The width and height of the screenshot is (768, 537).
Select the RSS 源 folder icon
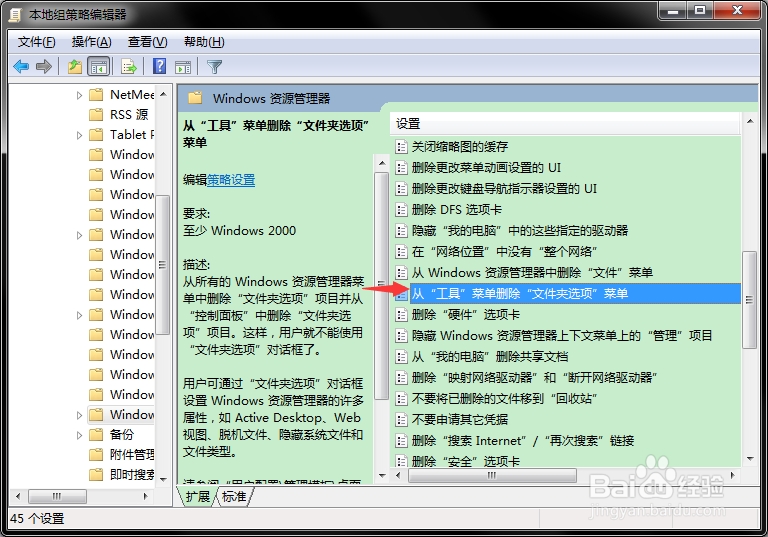coord(96,115)
